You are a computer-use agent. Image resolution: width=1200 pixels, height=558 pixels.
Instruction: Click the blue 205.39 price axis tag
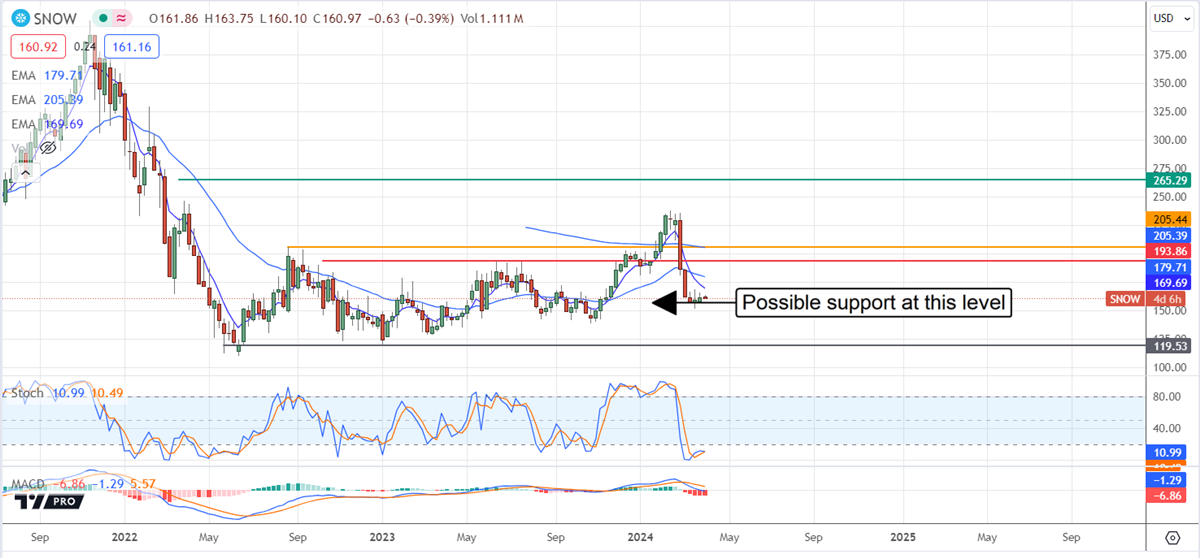pos(1170,235)
